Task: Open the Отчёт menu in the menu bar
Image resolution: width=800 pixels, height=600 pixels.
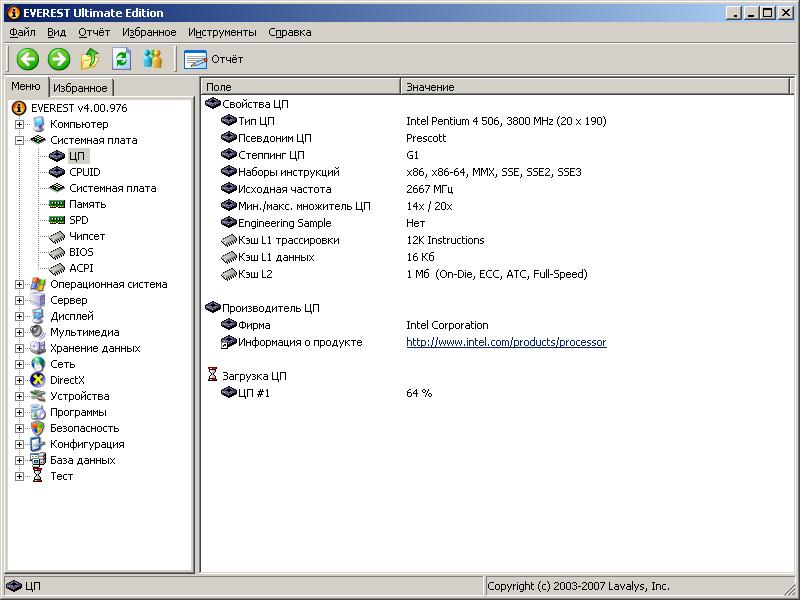Action: click(x=94, y=32)
